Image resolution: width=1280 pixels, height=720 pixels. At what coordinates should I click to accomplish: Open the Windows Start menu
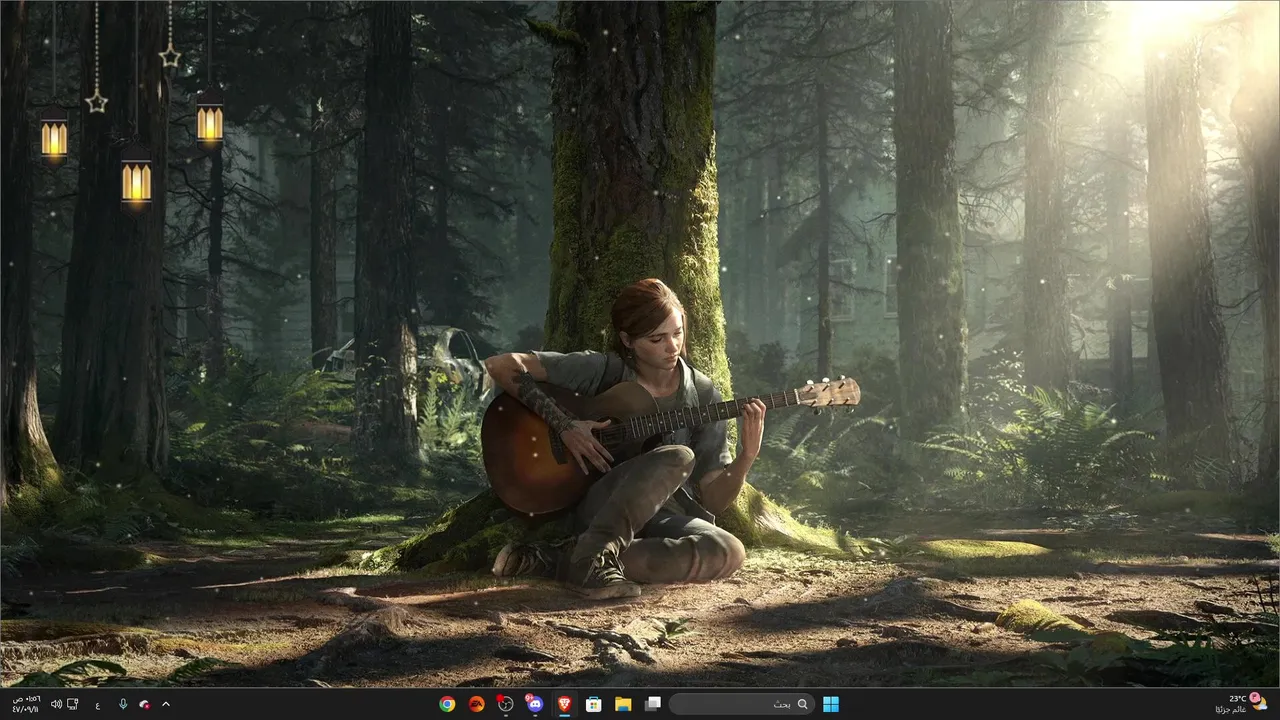click(x=831, y=704)
